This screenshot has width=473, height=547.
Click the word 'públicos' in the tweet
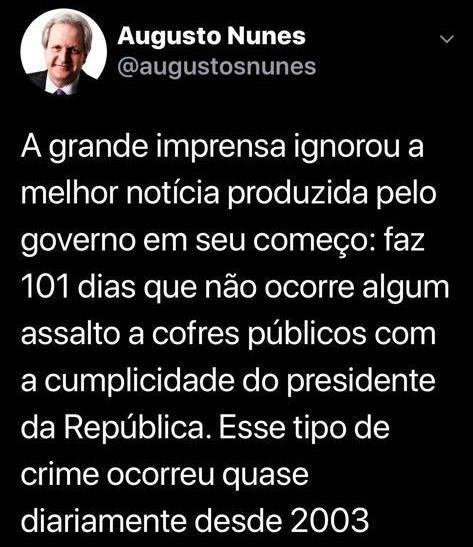point(307,334)
